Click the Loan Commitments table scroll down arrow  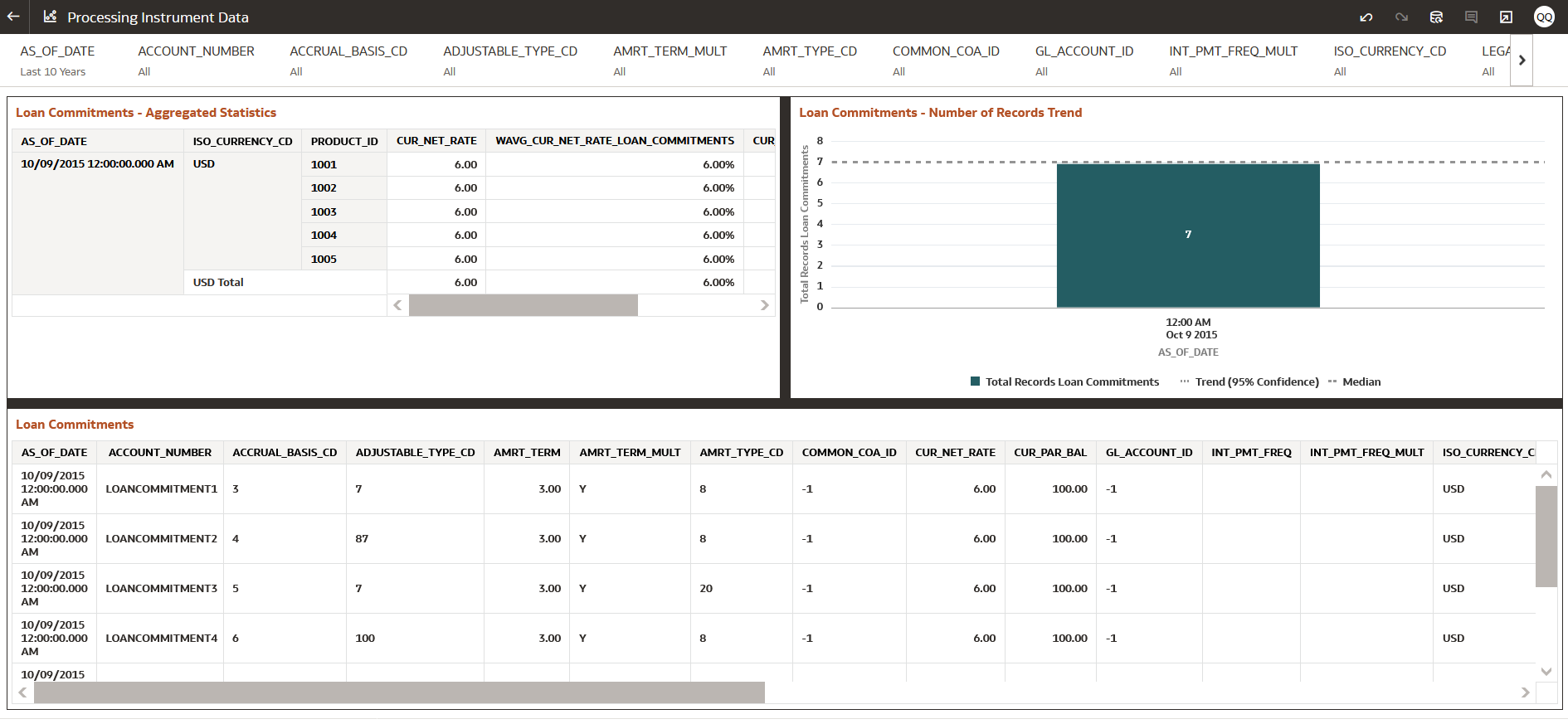coord(1546,671)
